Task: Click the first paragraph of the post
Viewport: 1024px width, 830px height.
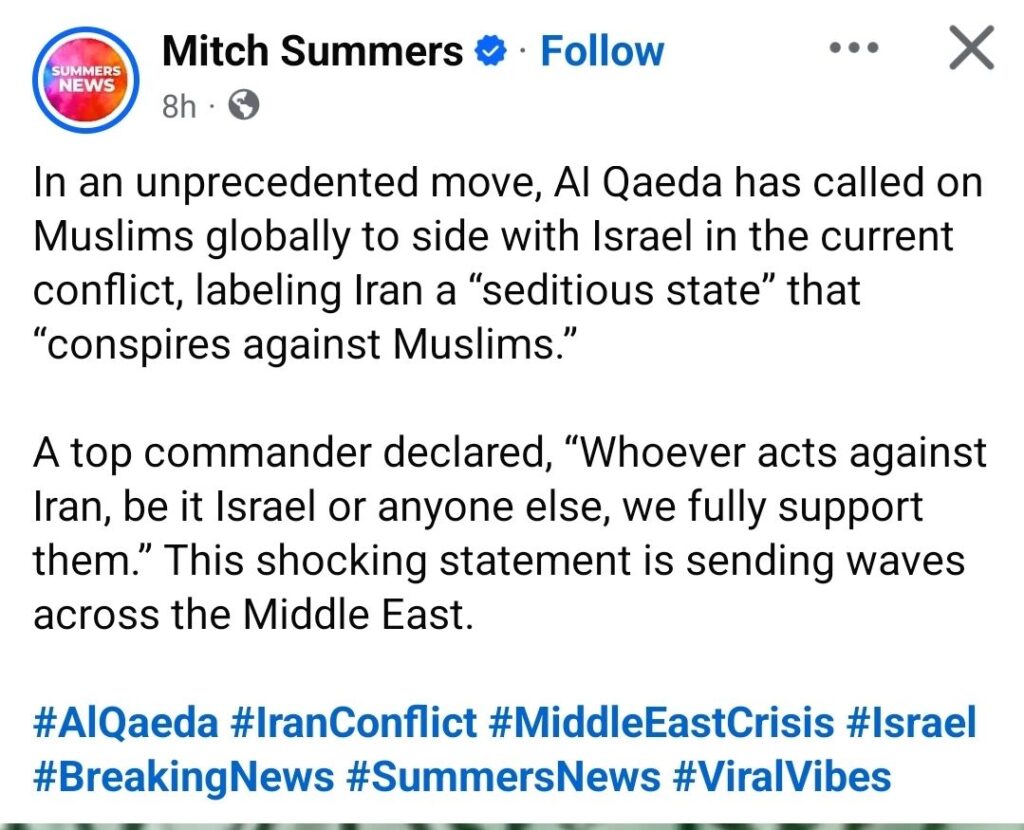Action: tap(500, 264)
